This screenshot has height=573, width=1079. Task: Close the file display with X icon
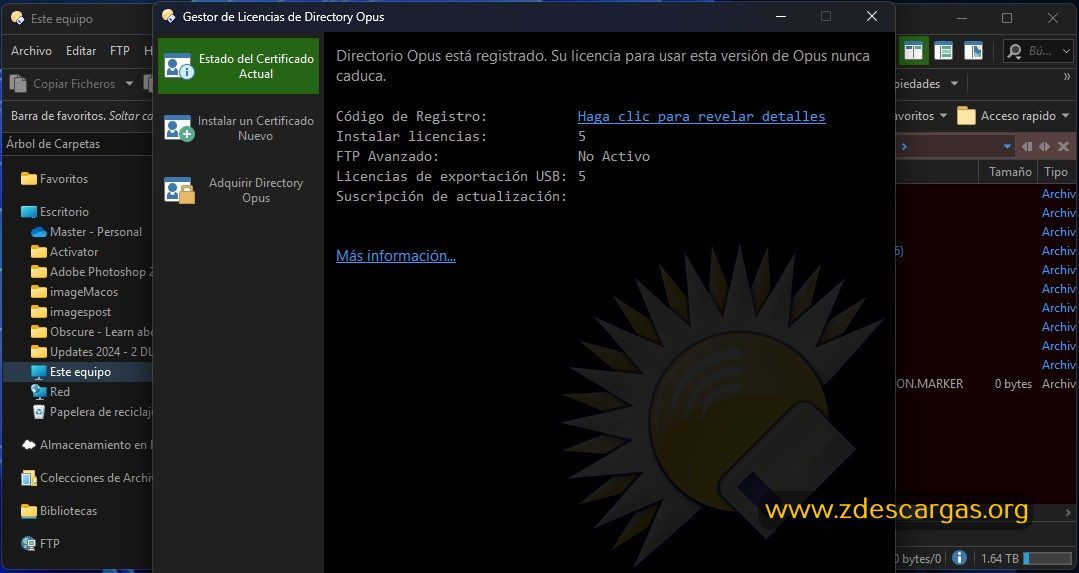point(1063,147)
